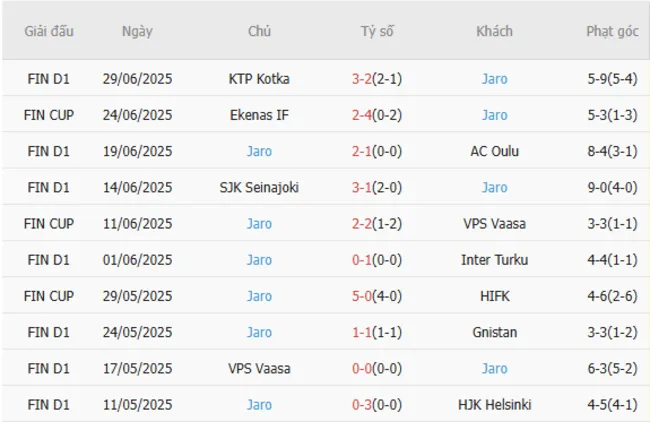Sort by the "Ngày" column header
650x430 pixels.
tap(137, 31)
